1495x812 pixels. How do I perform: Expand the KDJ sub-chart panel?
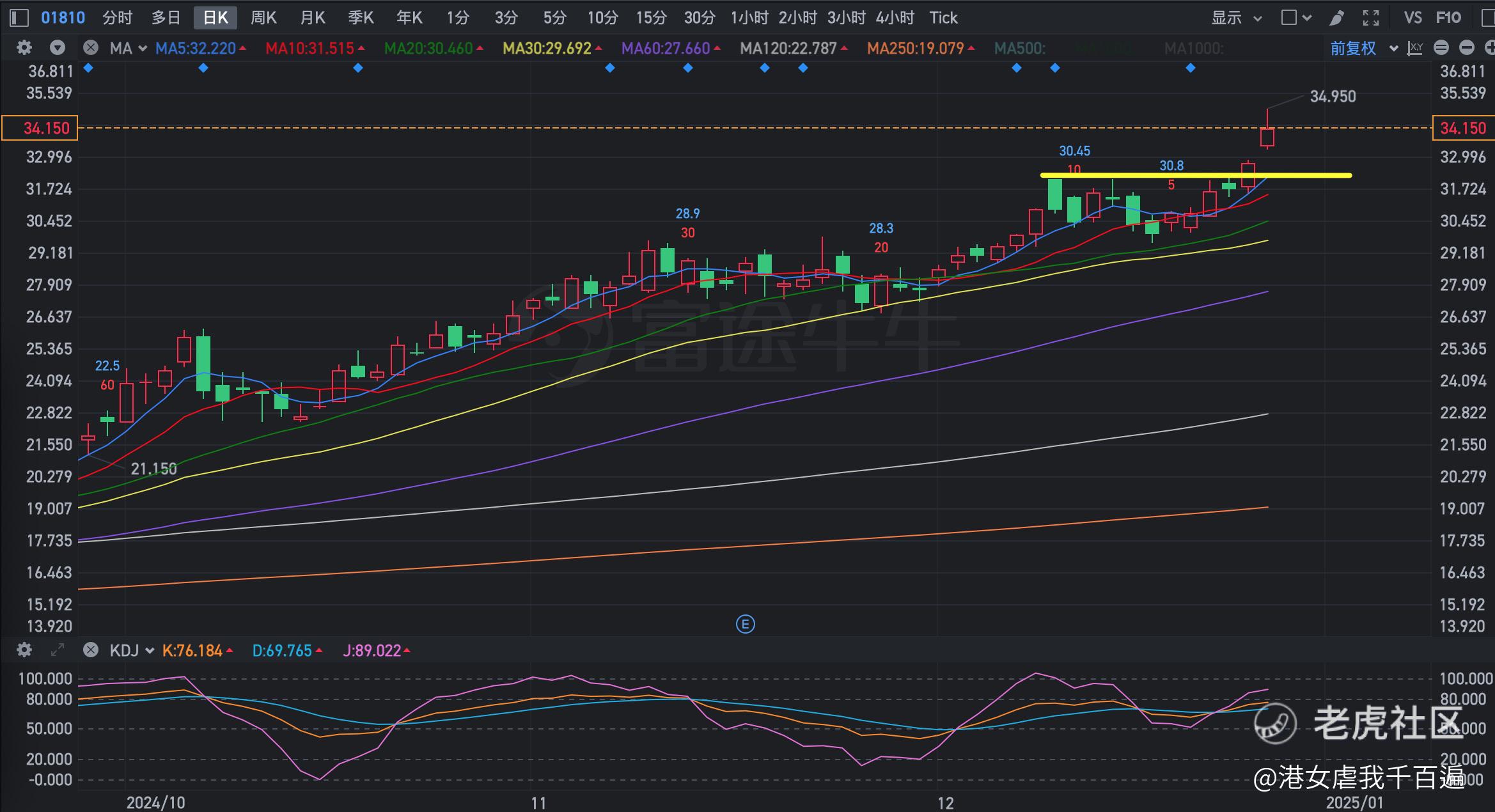pos(58,650)
